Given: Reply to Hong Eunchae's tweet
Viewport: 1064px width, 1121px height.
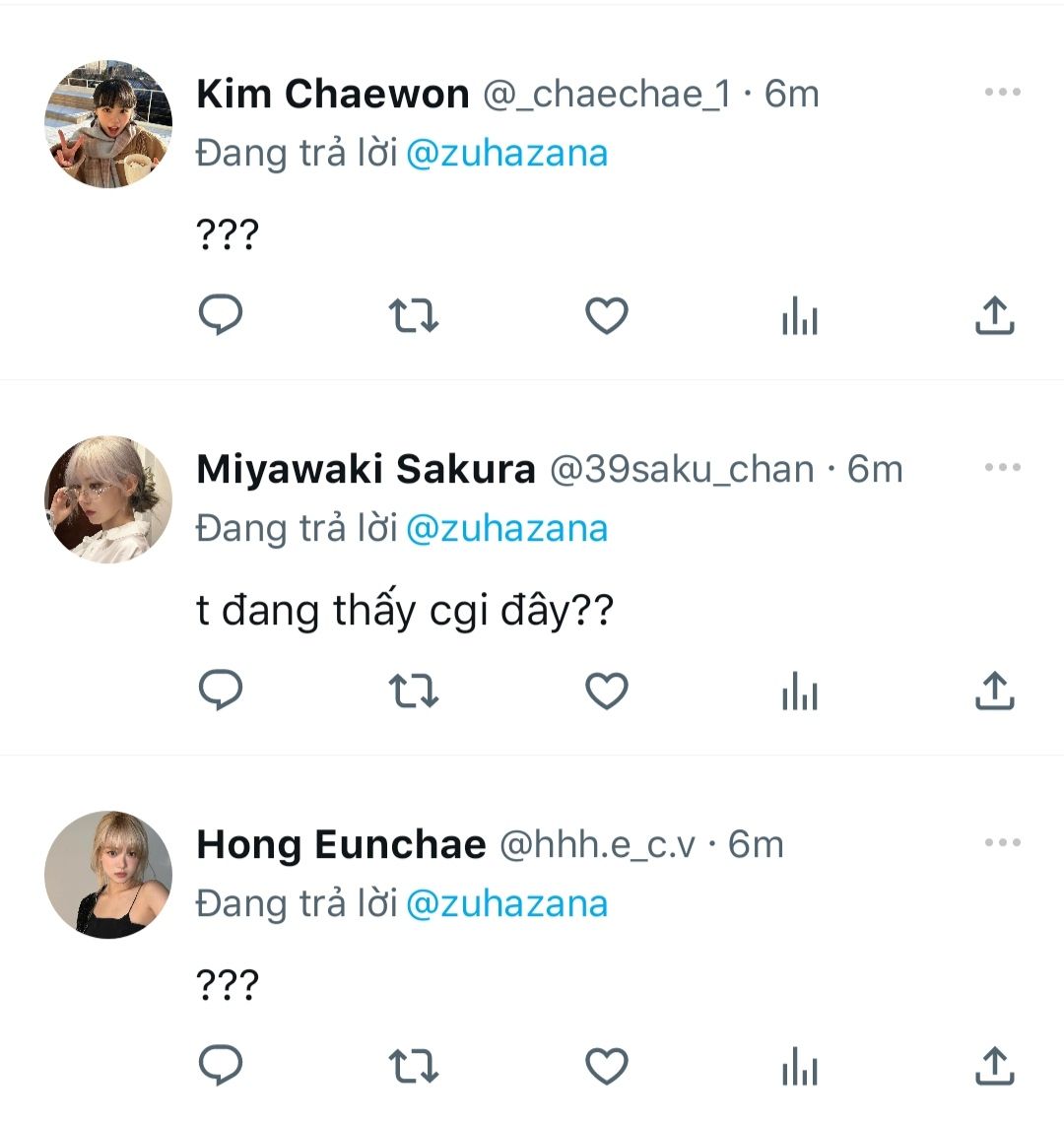Looking at the screenshot, I should pyautogui.click(x=221, y=1066).
